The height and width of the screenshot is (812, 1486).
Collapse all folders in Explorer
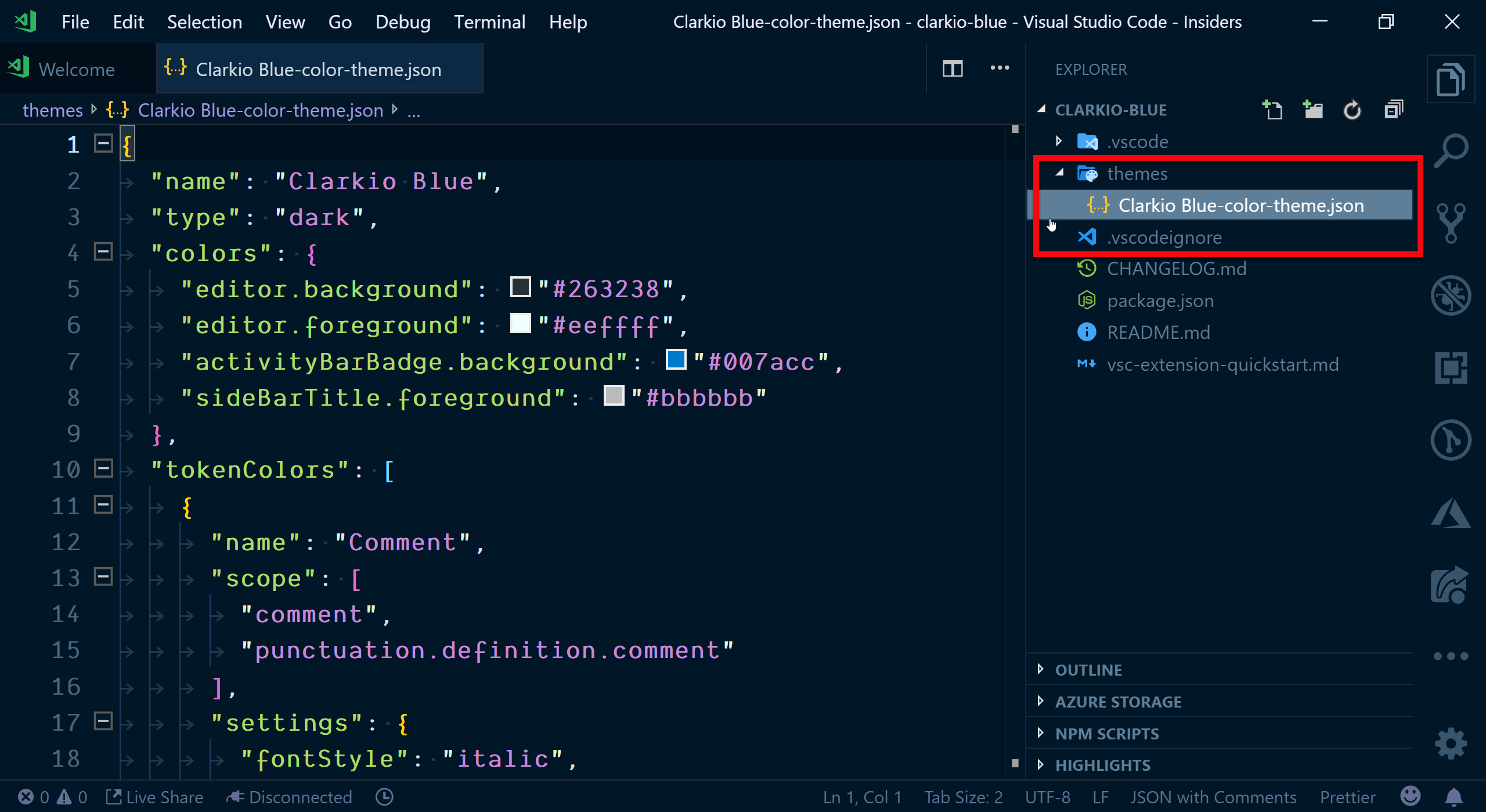point(1393,110)
